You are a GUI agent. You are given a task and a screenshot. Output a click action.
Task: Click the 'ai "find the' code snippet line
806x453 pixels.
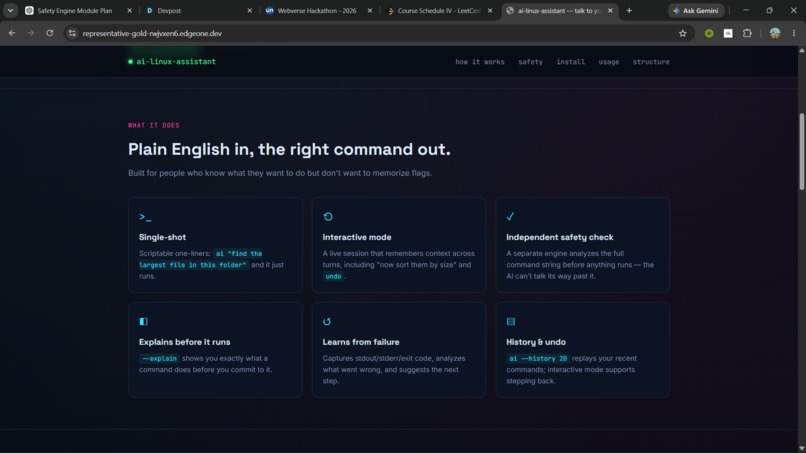point(239,253)
